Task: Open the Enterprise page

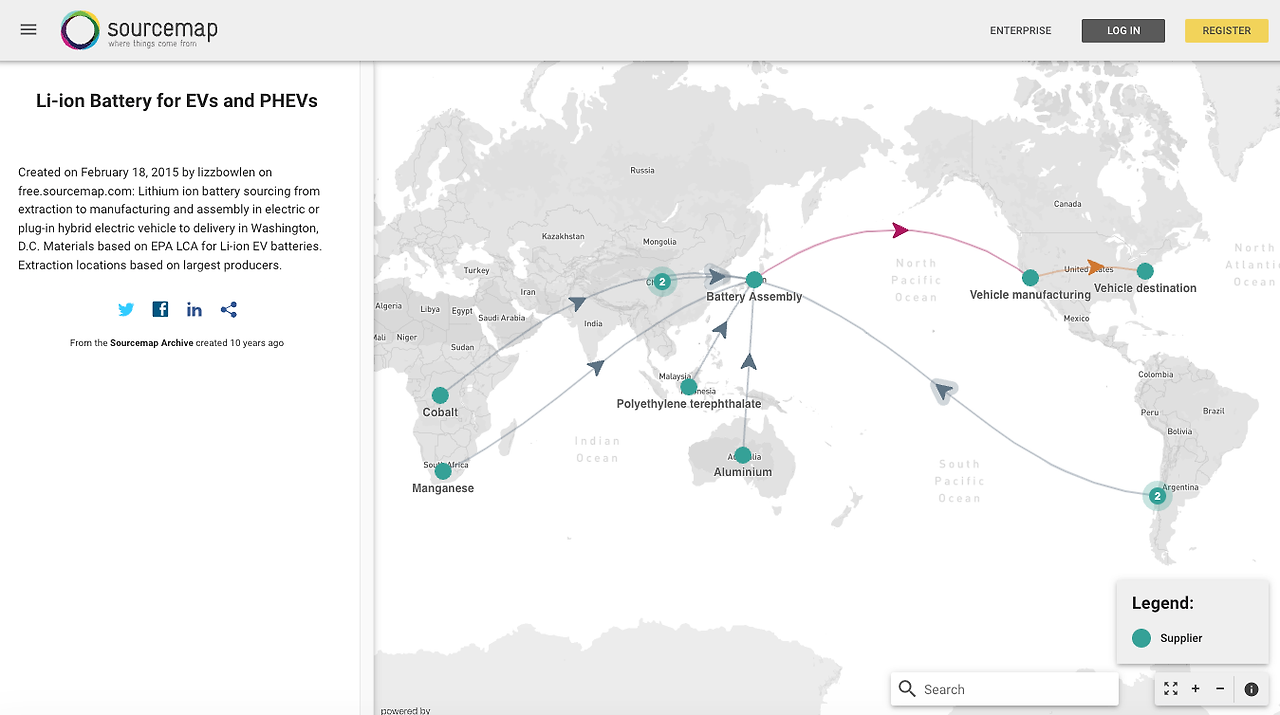Action: [x=1020, y=31]
